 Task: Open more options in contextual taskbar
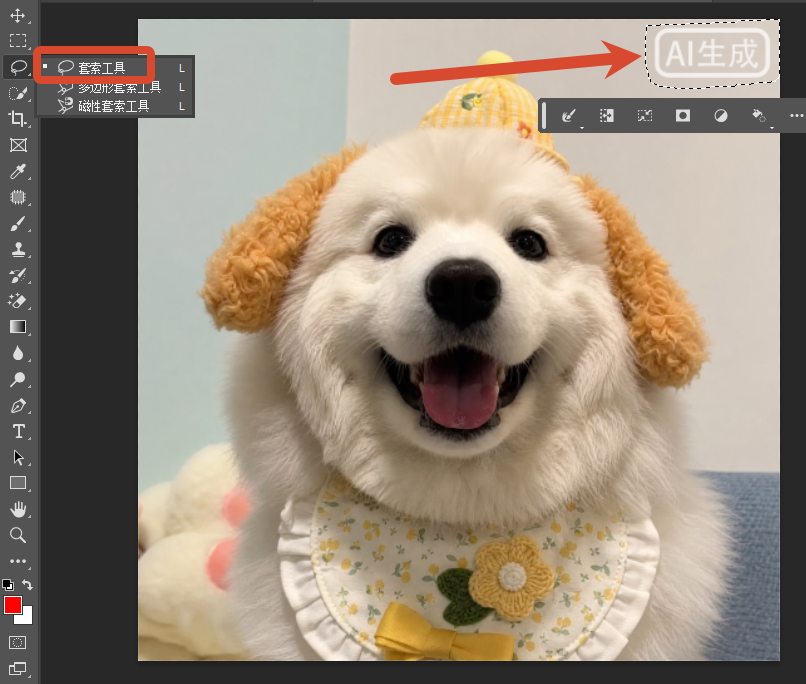click(x=796, y=116)
